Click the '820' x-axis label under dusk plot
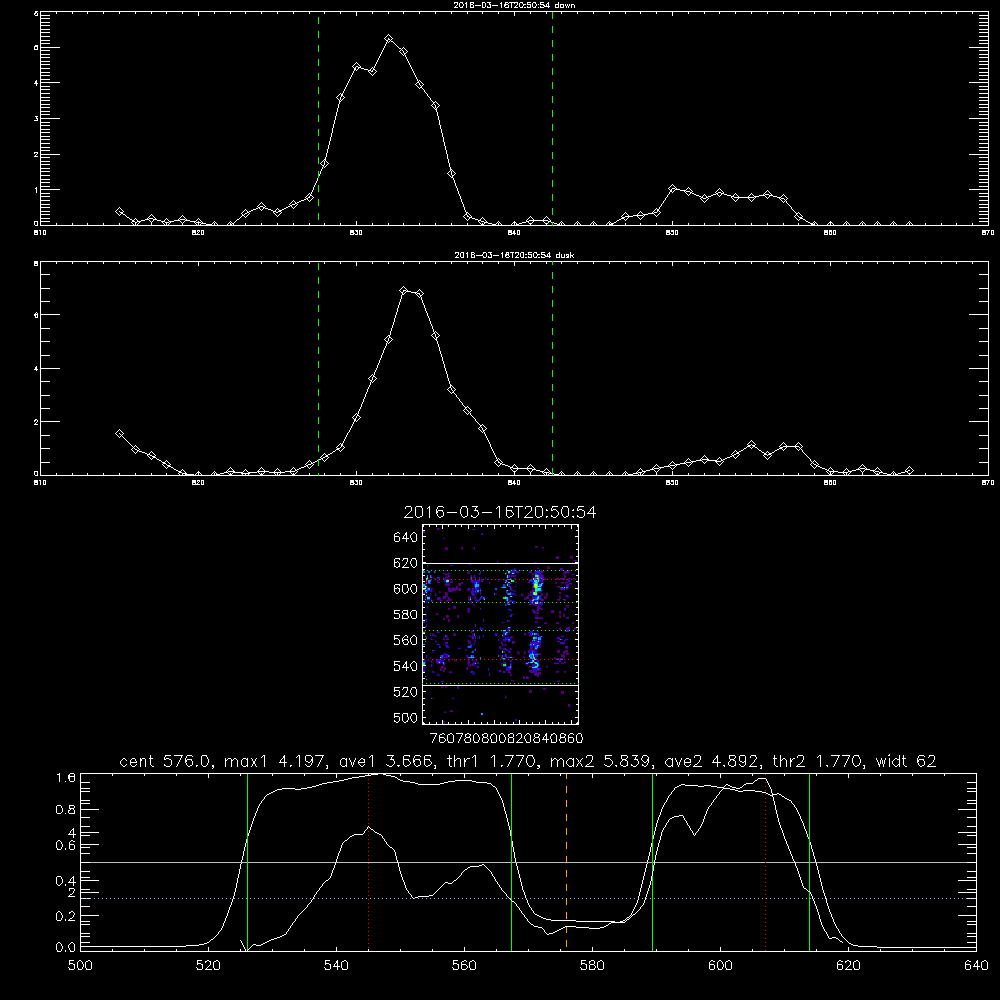 [198, 483]
